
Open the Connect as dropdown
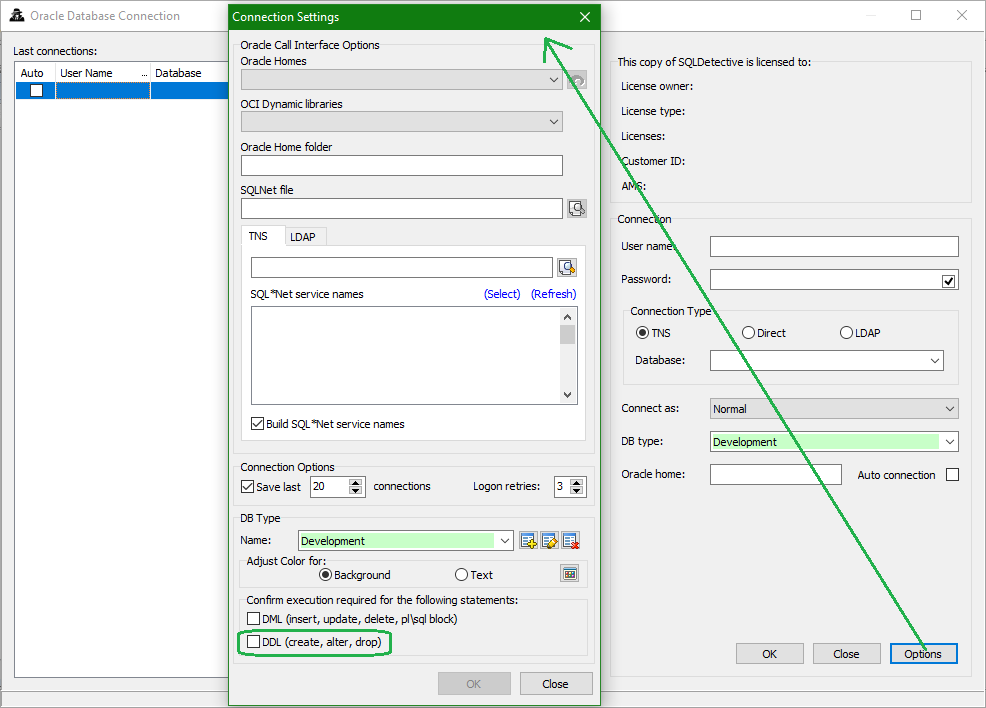coord(950,409)
